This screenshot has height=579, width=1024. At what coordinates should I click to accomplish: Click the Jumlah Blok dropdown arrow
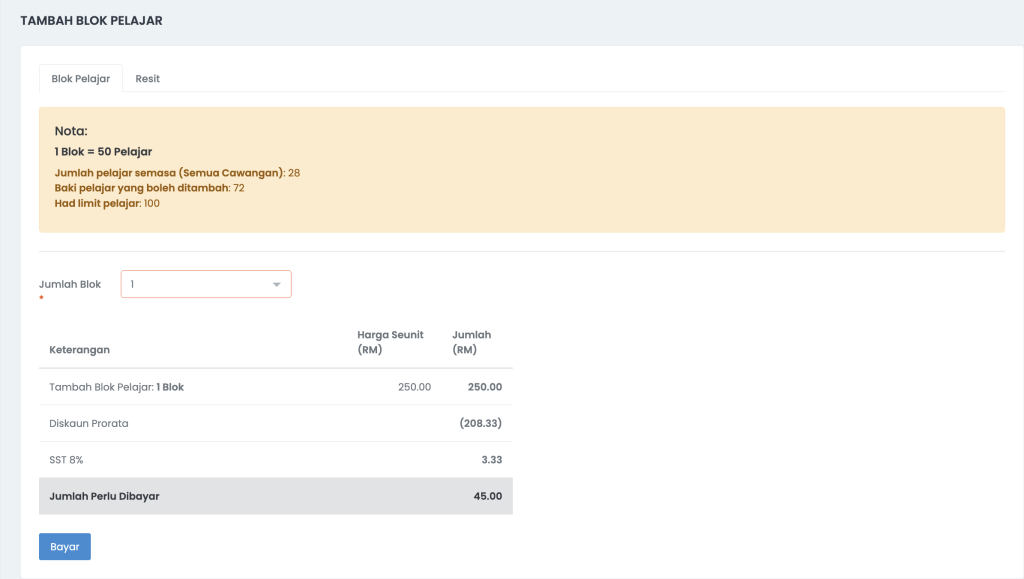276,285
